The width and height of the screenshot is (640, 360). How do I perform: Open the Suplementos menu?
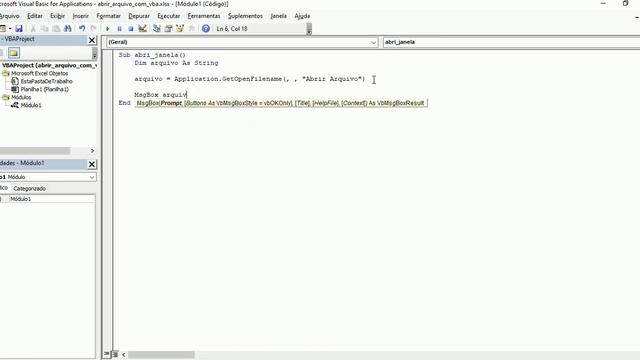click(245, 16)
